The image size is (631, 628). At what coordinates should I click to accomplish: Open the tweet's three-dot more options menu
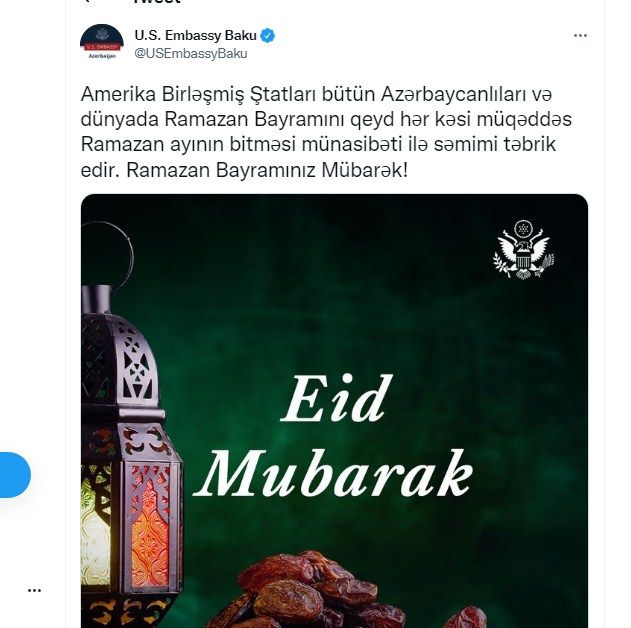pos(579,36)
